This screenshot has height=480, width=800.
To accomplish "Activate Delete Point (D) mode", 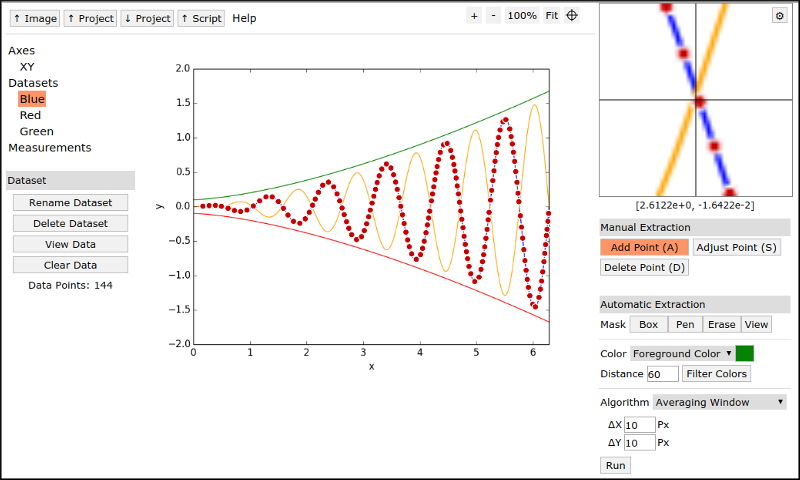I will tap(644, 267).
